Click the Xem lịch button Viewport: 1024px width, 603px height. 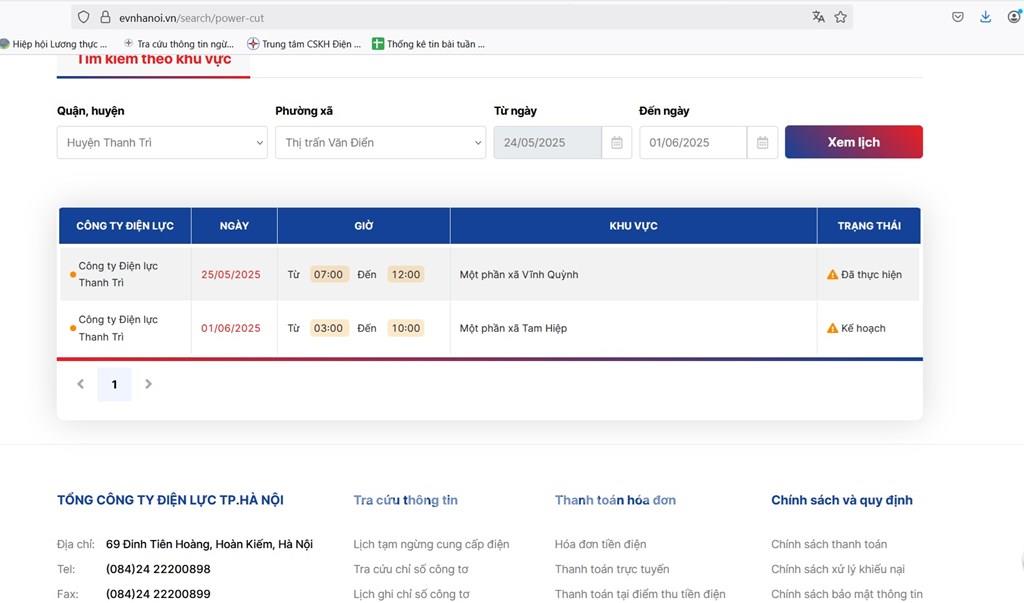coord(854,142)
